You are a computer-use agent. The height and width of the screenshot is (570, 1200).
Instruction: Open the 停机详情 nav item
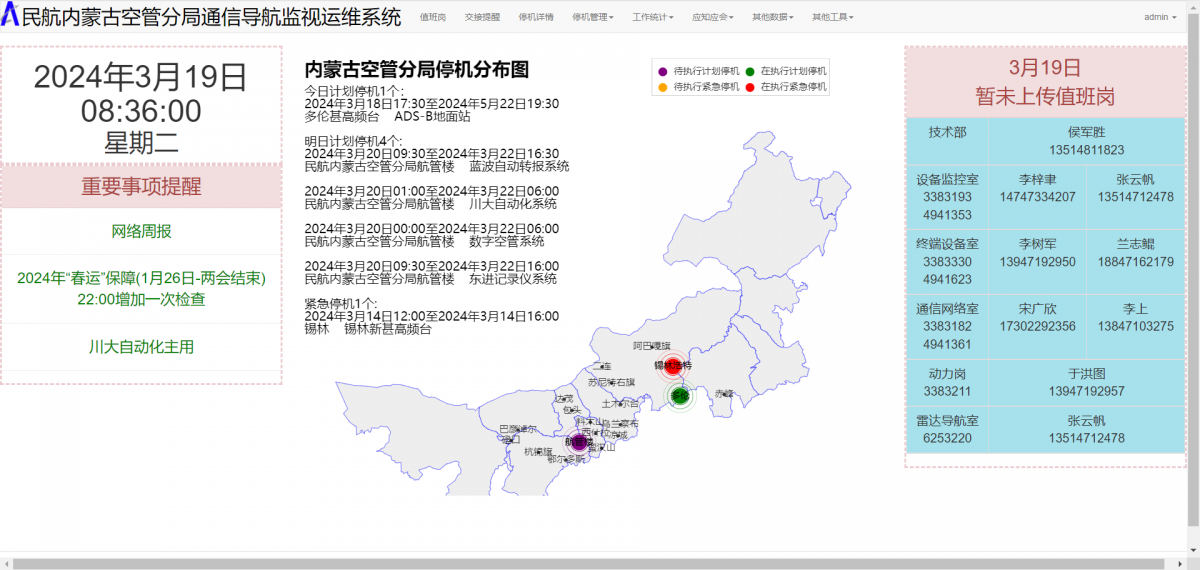point(535,17)
